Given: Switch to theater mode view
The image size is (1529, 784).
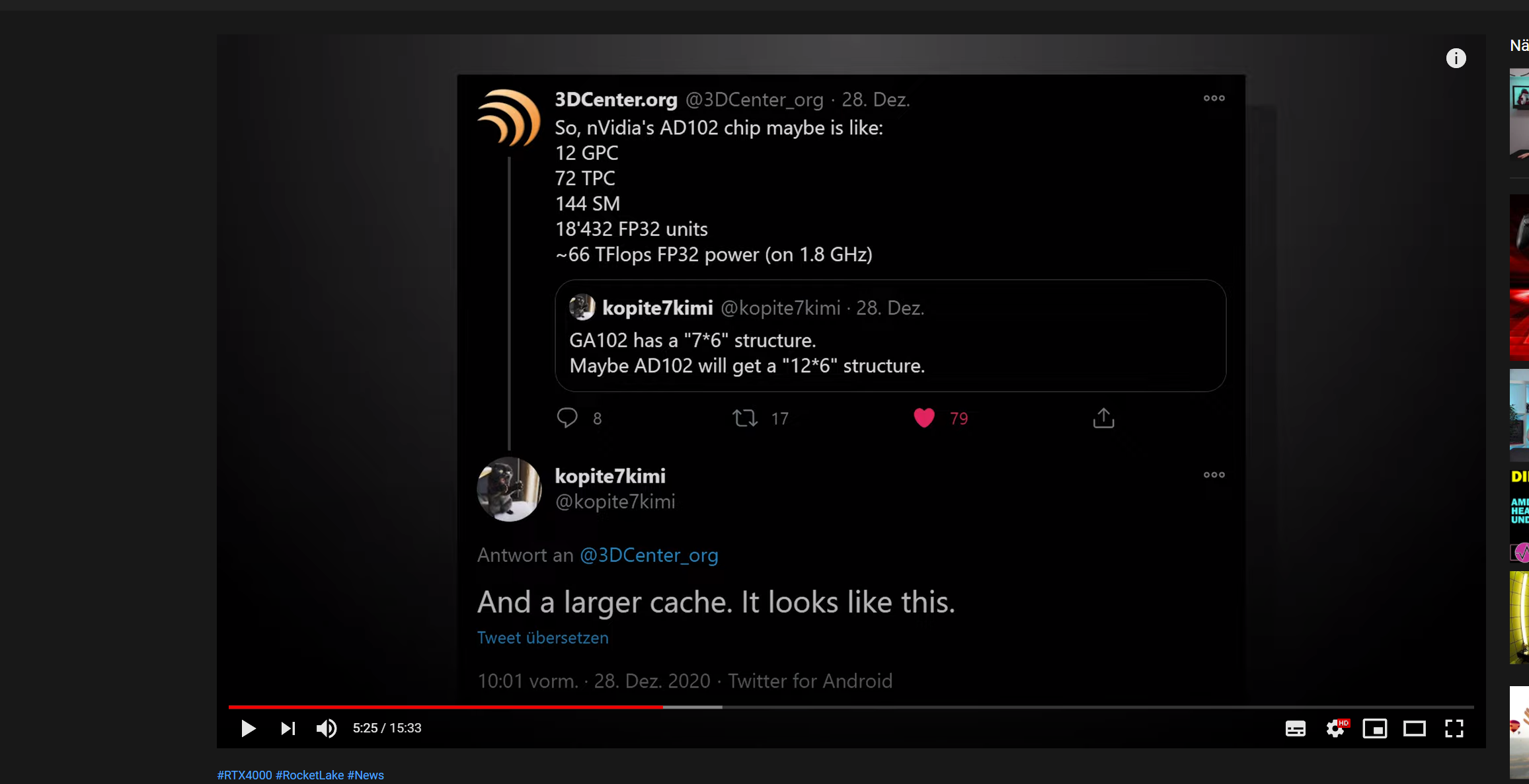Looking at the screenshot, I should coord(1414,728).
